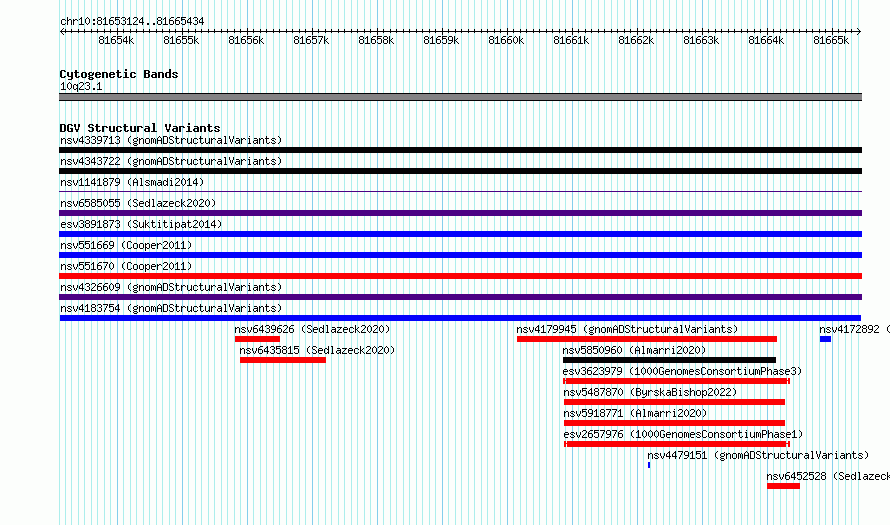Select the Cytogenetic Bands track title
The height and width of the screenshot is (525, 890).
tap(119, 74)
